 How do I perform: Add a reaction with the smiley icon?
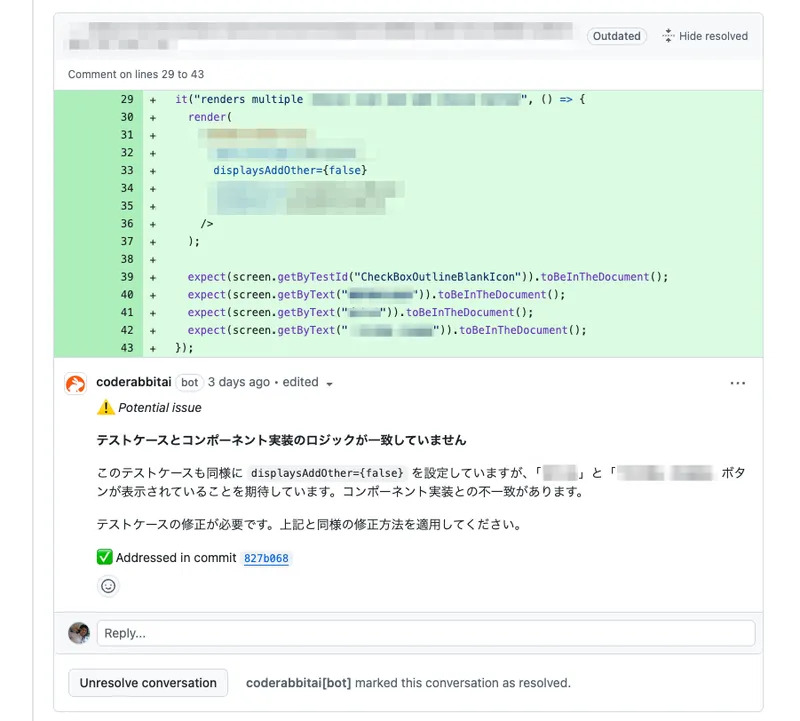tap(107, 586)
